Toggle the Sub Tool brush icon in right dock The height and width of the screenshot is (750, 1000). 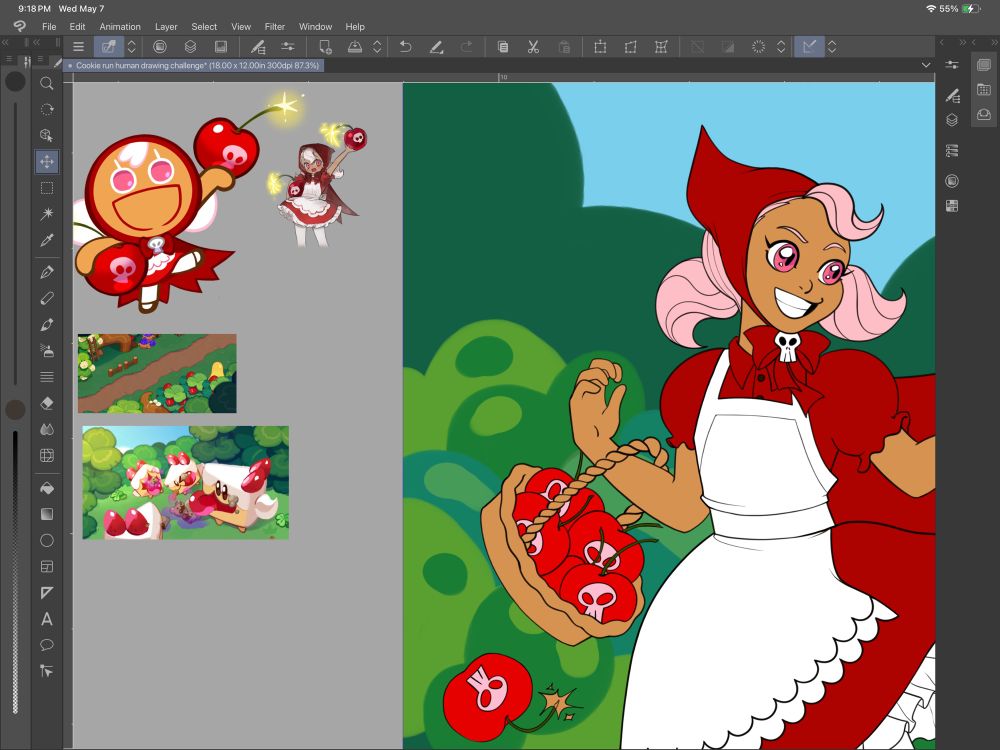952,96
